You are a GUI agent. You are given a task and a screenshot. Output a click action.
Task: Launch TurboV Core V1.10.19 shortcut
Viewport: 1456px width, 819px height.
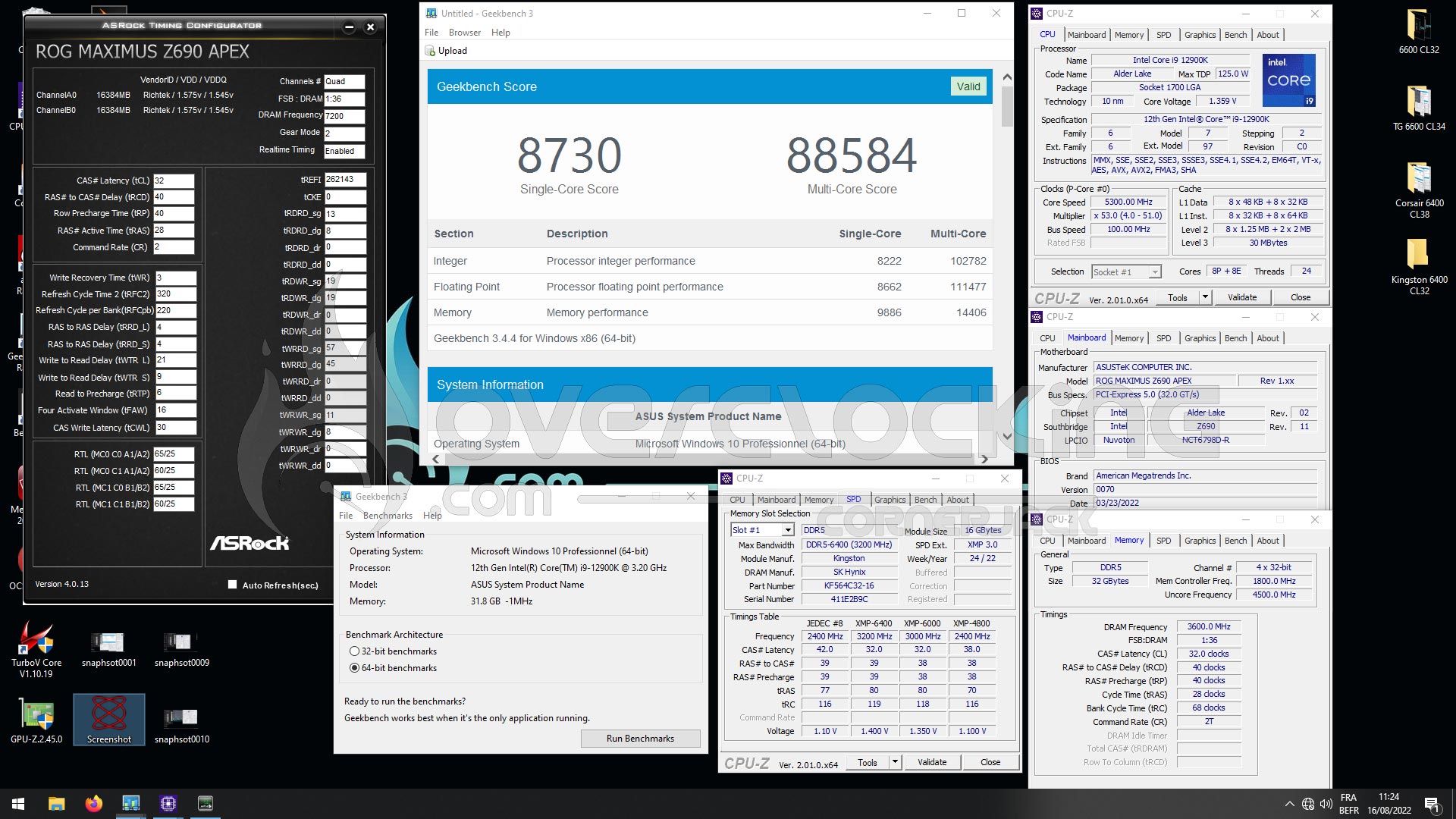coord(36,650)
